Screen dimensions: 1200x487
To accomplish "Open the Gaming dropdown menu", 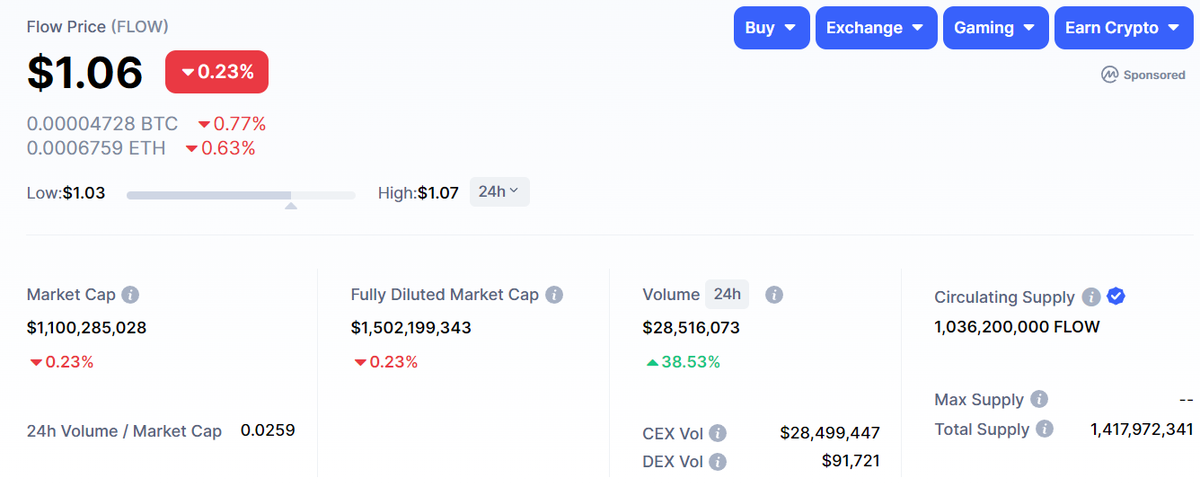I will click(995, 28).
